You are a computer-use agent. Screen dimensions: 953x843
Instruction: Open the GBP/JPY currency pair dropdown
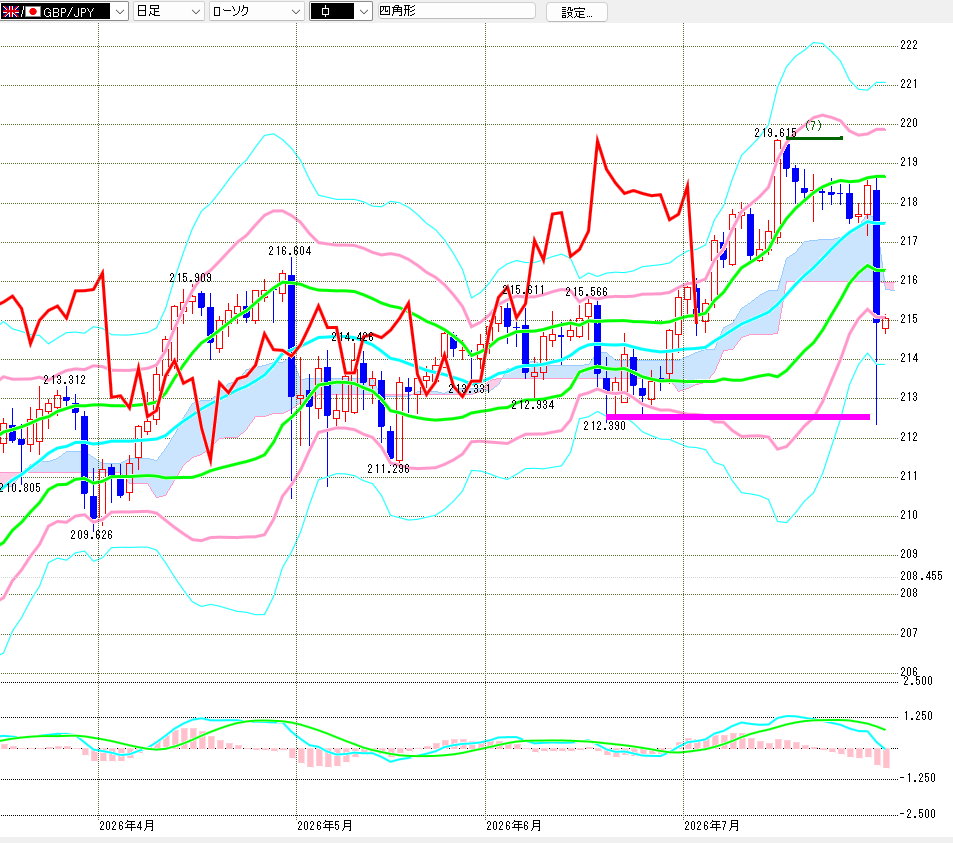click(x=64, y=11)
